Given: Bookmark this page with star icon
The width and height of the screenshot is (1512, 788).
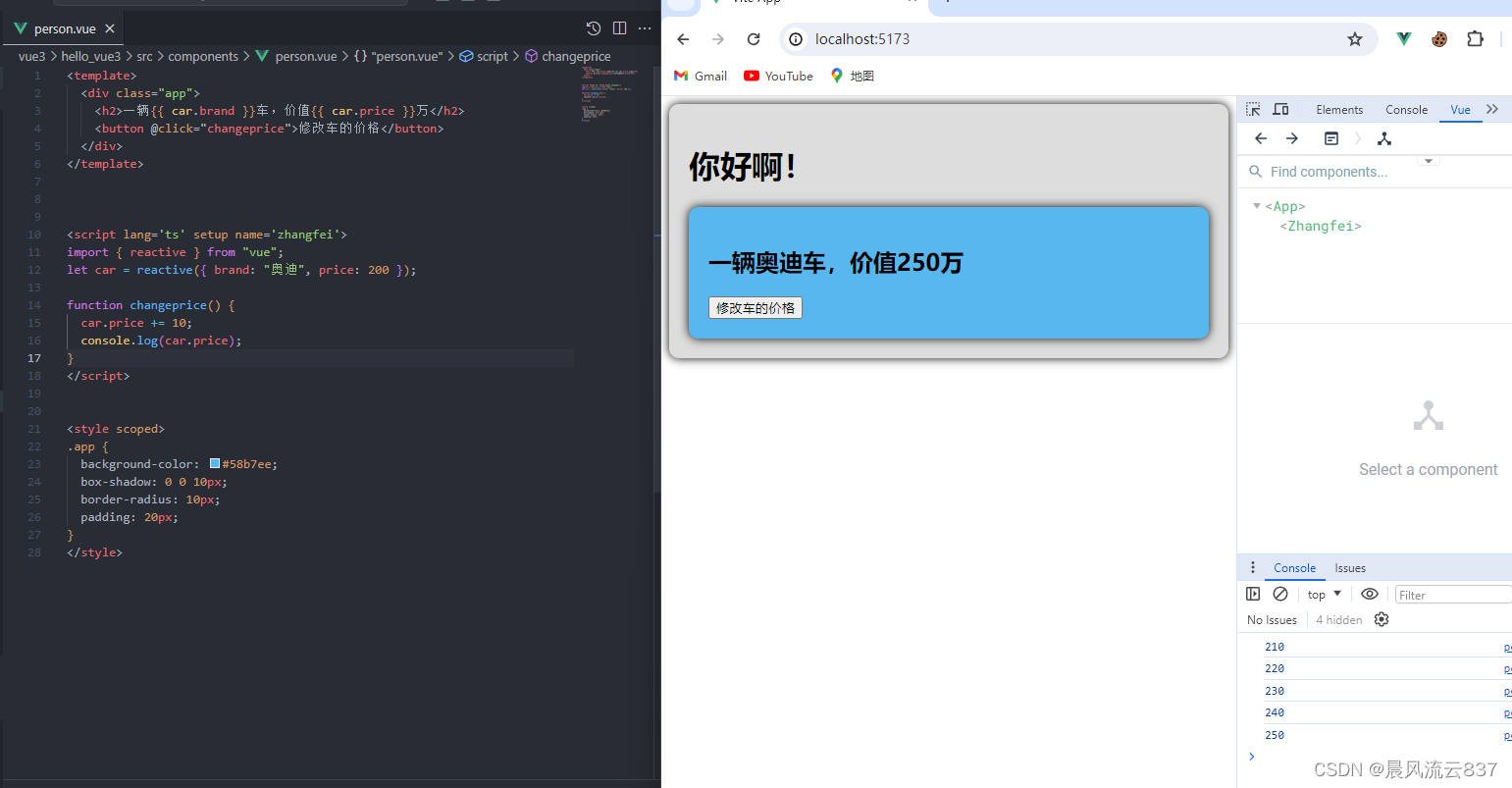Looking at the screenshot, I should point(1355,39).
